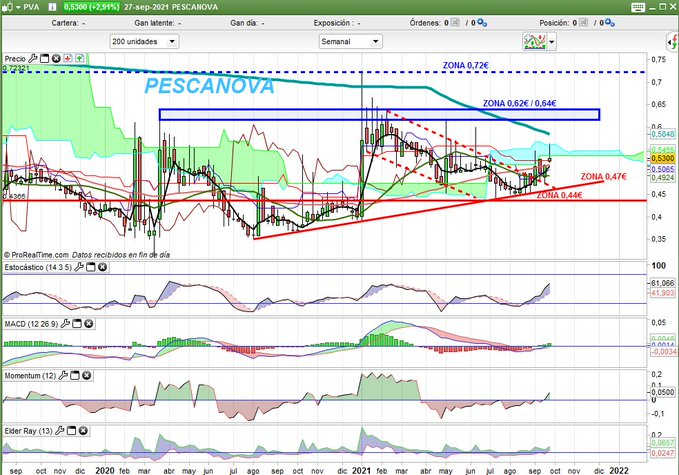This screenshot has width=679, height=475.
Task: Click the 2021 label on the time axis
Action: point(361,470)
